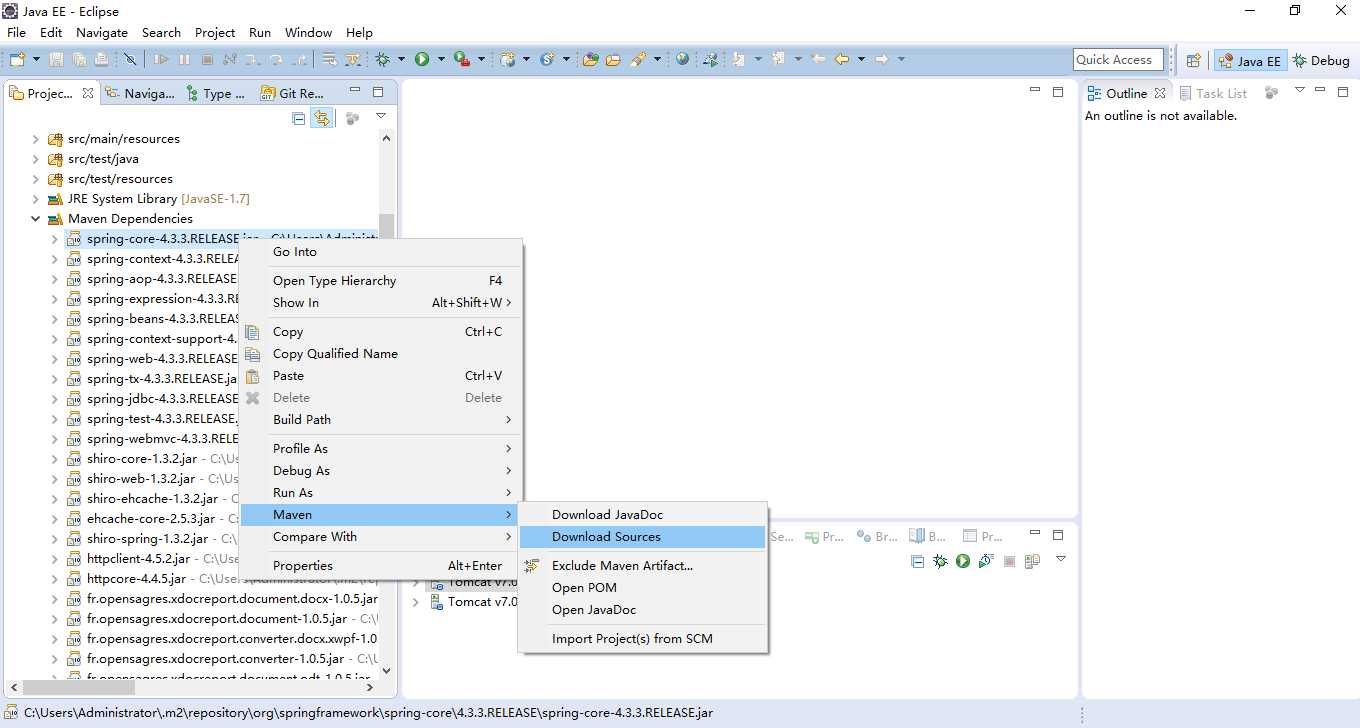Choose Open Type Hierarchy menu entry

tap(380, 281)
